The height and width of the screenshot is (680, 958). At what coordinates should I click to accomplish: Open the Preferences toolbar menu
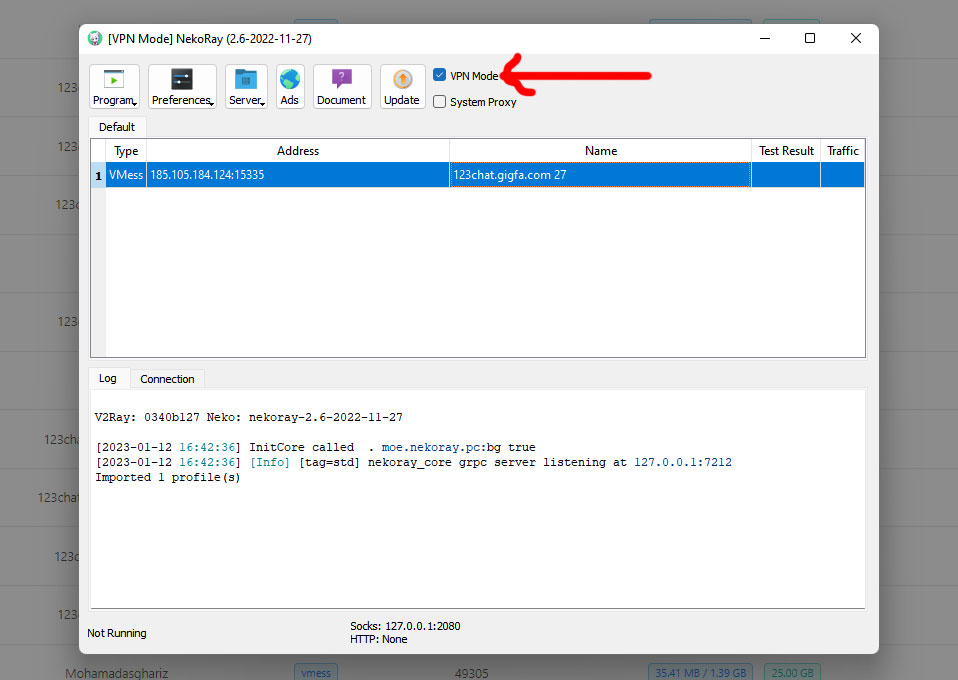coord(182,87)
